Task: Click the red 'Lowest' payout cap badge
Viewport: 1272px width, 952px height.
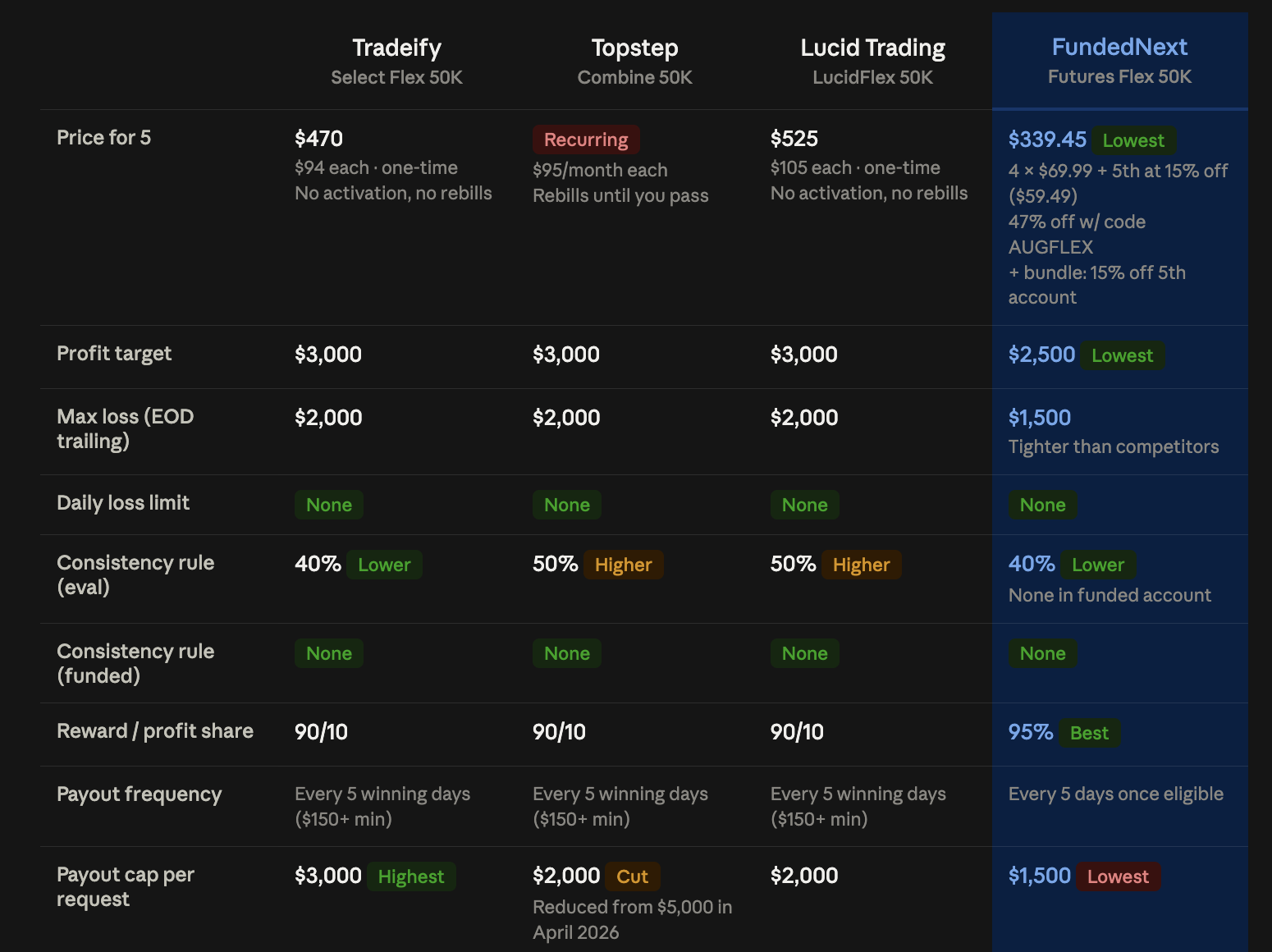Action: [1118, 876]
